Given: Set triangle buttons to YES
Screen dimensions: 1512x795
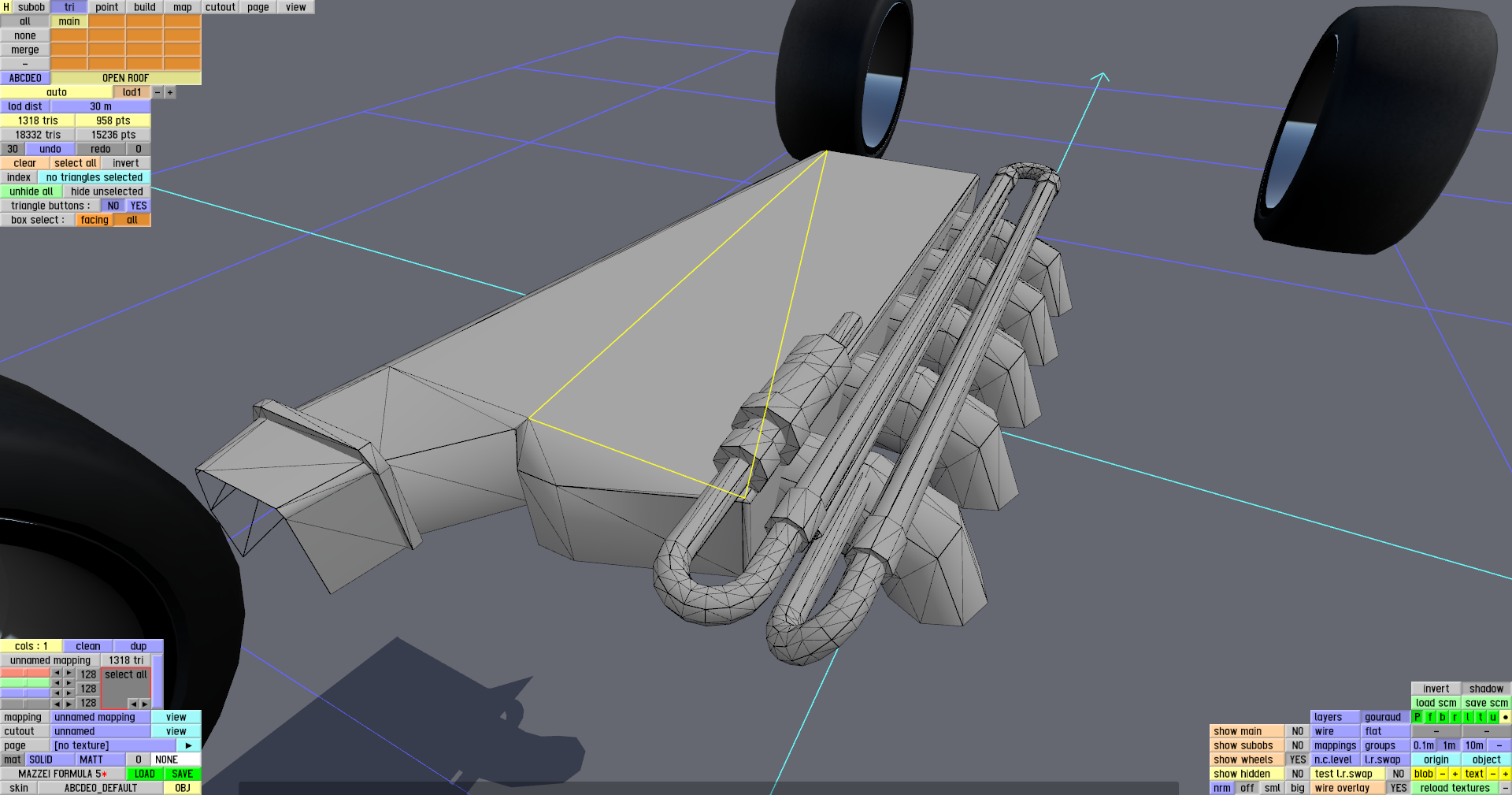Looking at the screenshot, I should tap(139, 206).
